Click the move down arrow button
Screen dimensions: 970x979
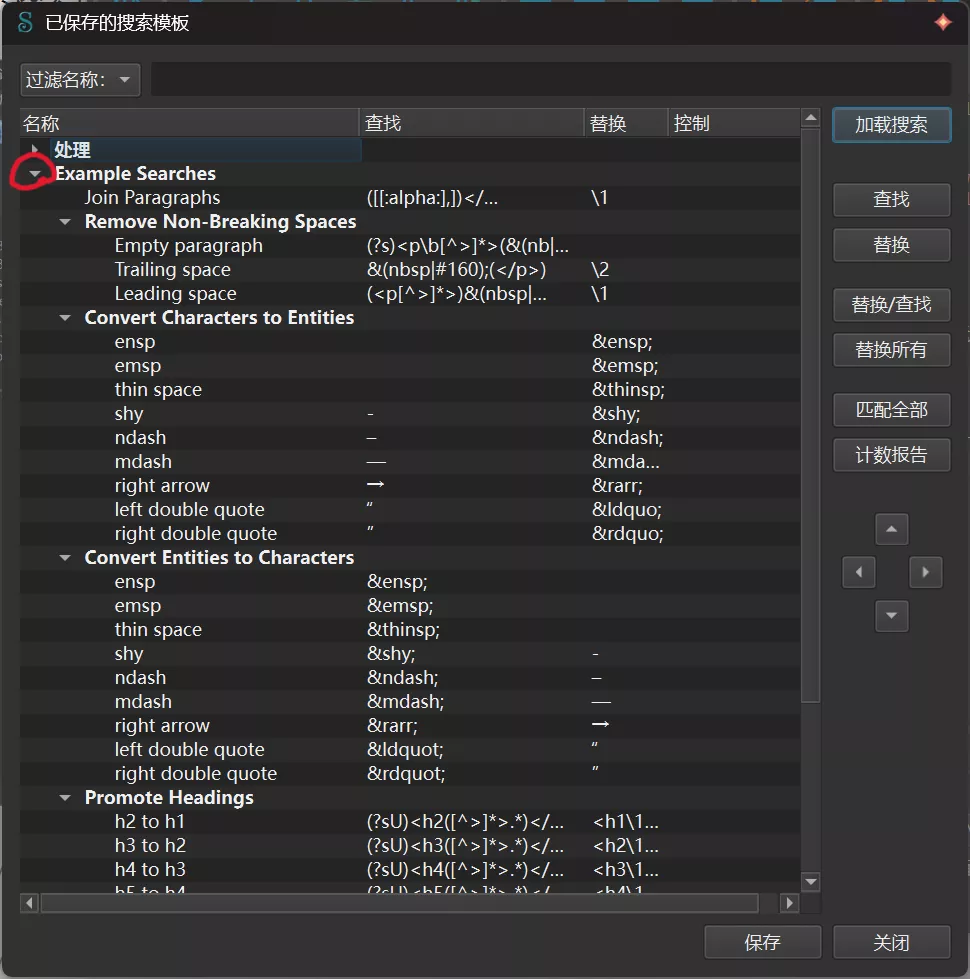[891, 616]
